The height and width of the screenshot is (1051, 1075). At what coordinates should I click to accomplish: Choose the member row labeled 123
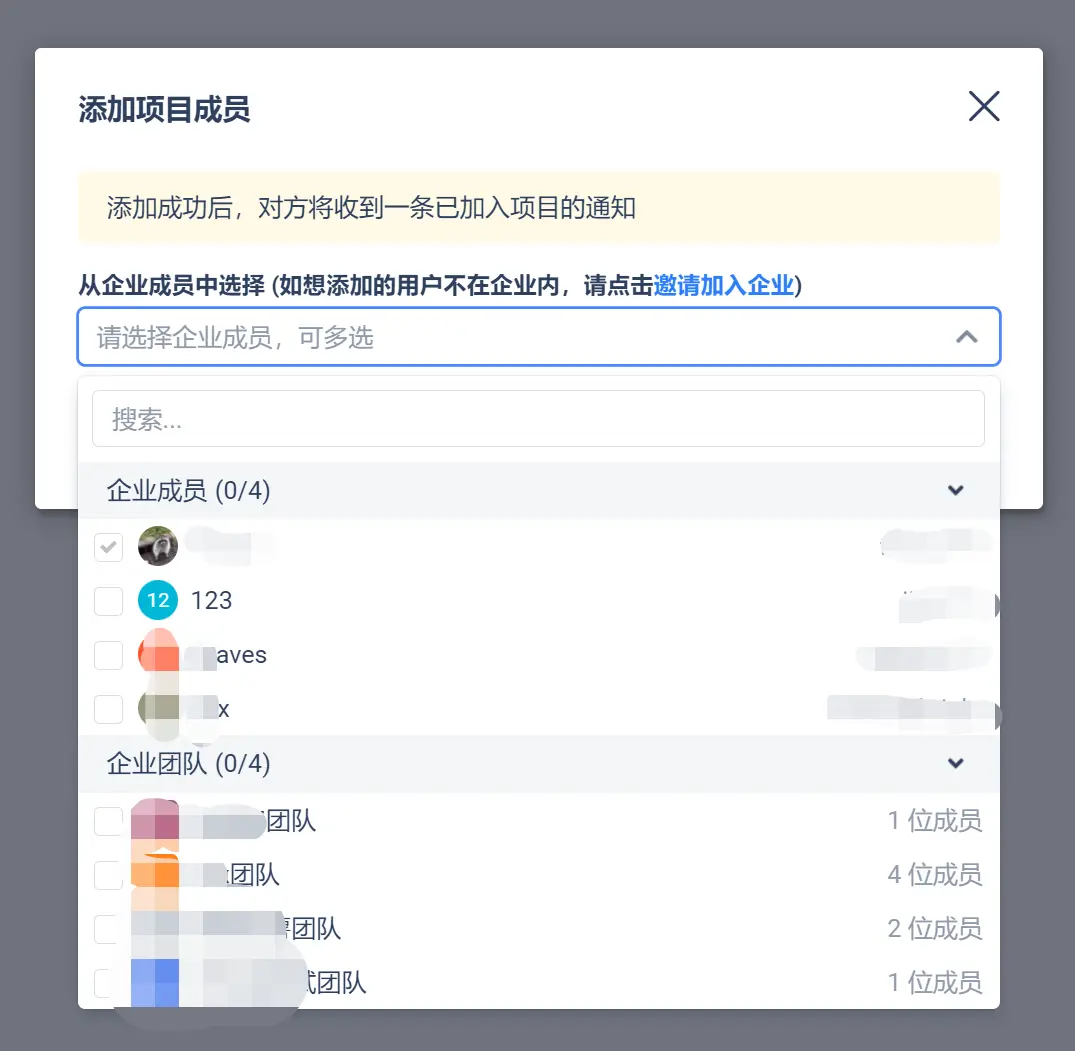tap(539, 601)
